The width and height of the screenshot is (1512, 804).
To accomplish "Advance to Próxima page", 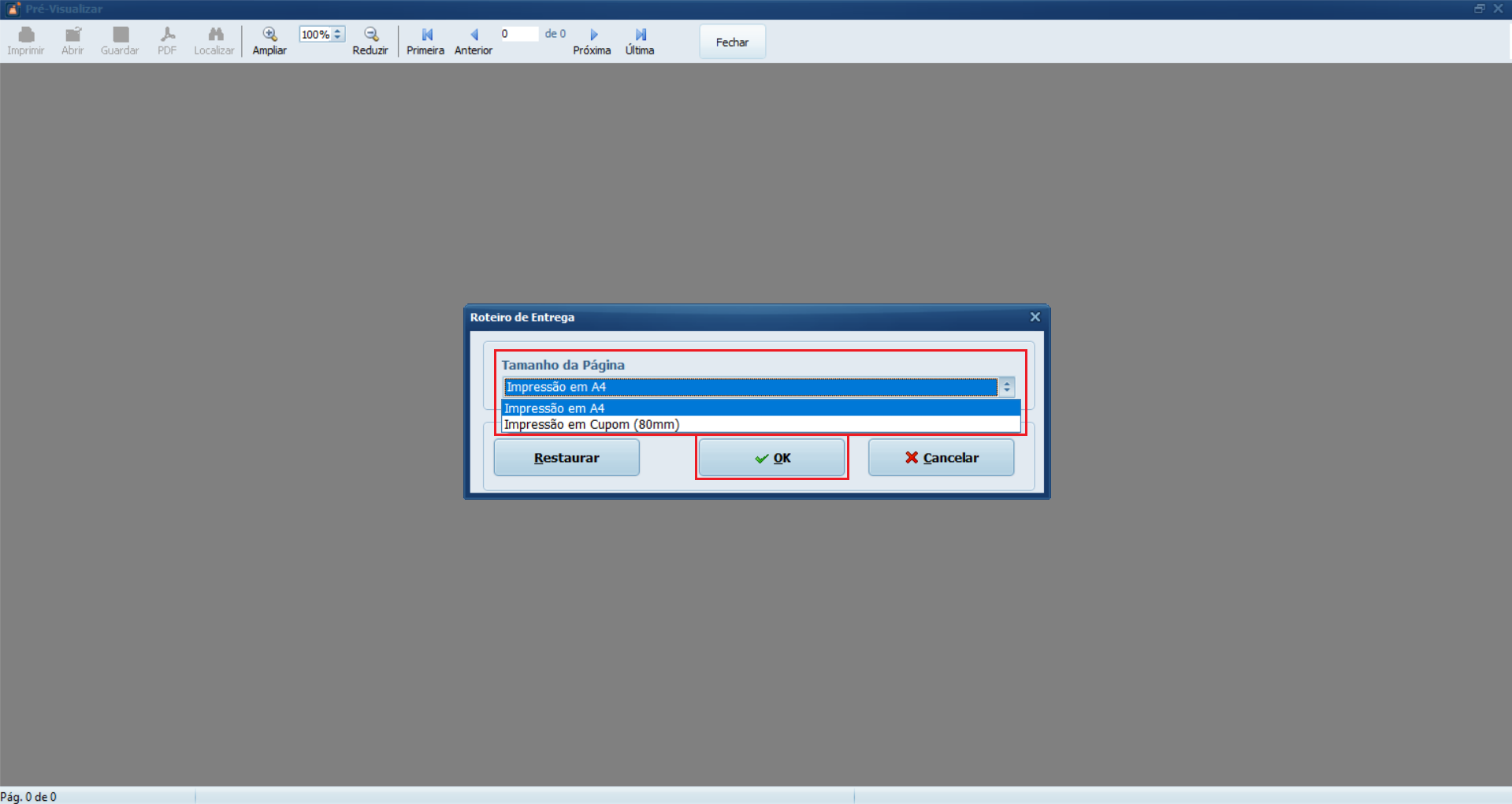I will click(x=593, y=35).
